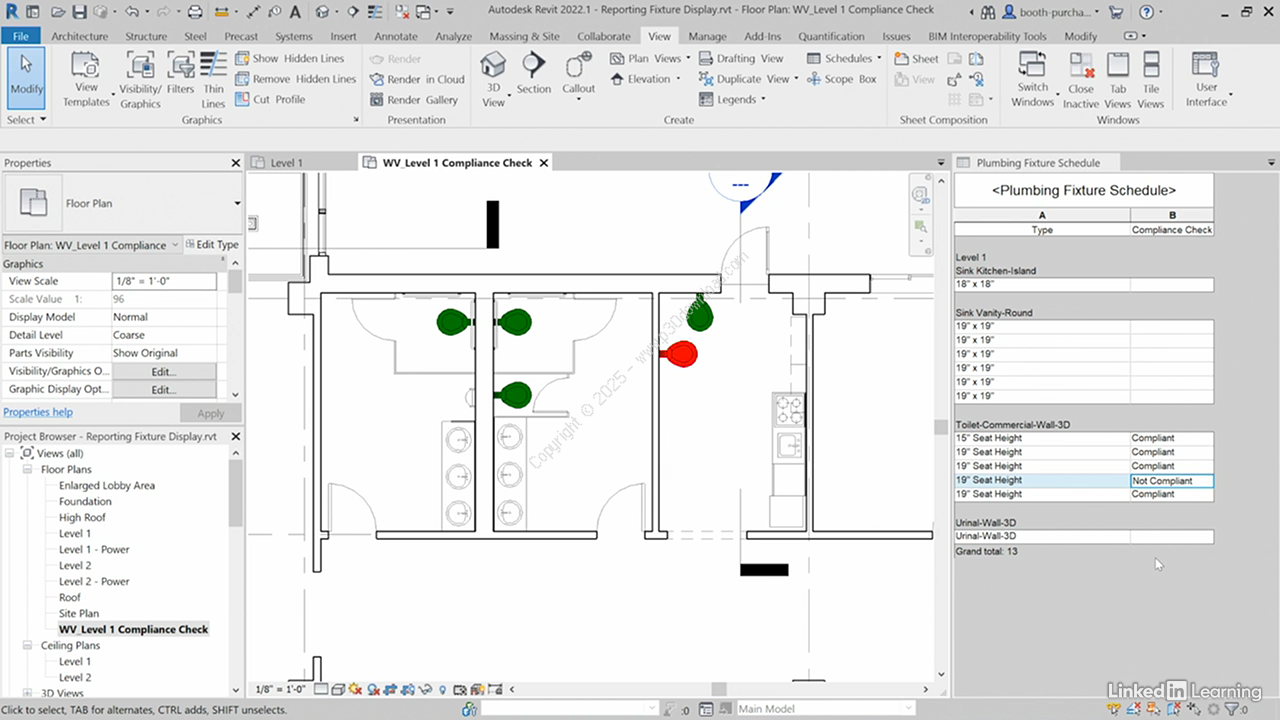This screenshot has width=1280, height=720.
Task: Select the red non-compliant toilet fixture
Action: point(679,353)
